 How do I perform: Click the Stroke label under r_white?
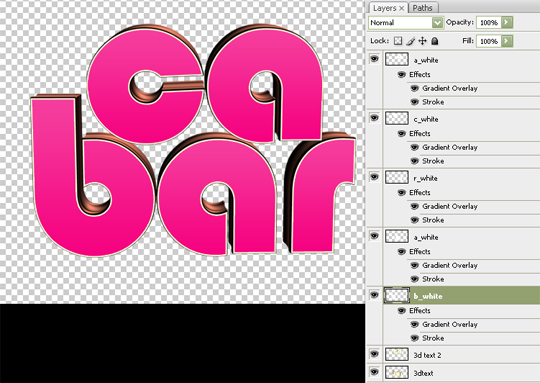pyautogui.click(x=433, y=220)
